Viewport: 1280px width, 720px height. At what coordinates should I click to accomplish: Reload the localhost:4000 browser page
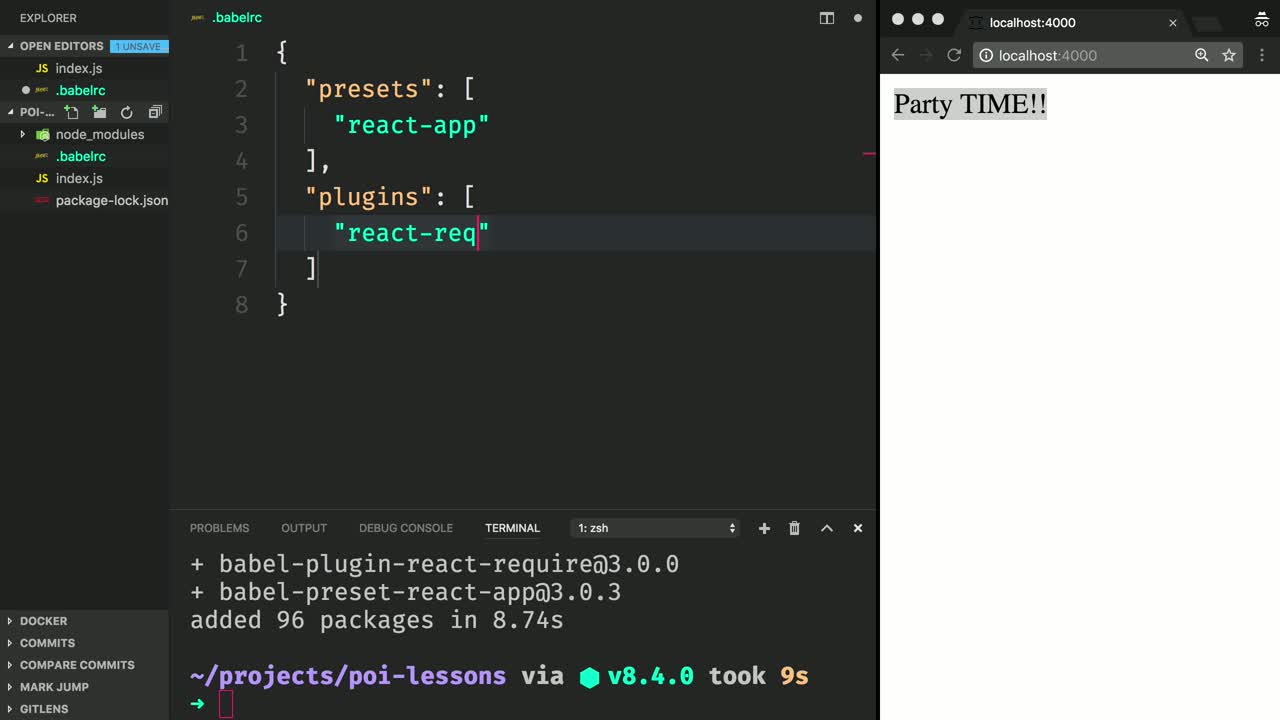point(954,55)
